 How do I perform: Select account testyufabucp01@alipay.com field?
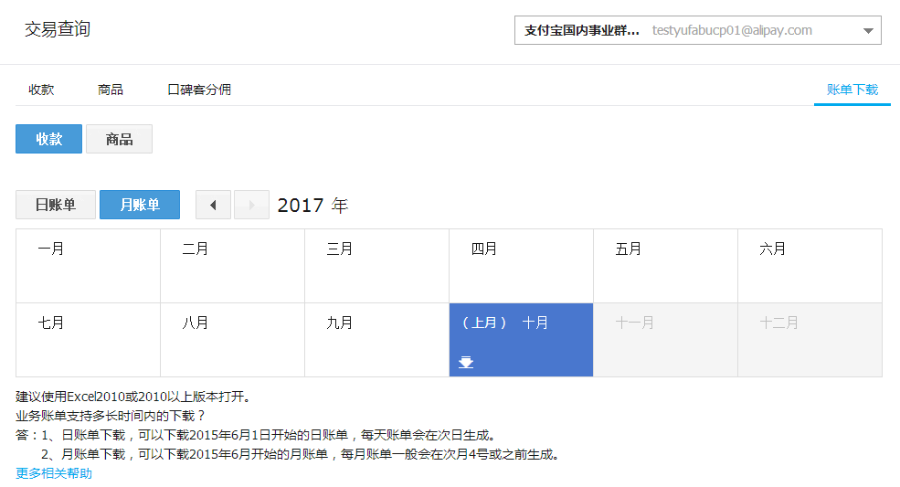[x=697, y=30]
